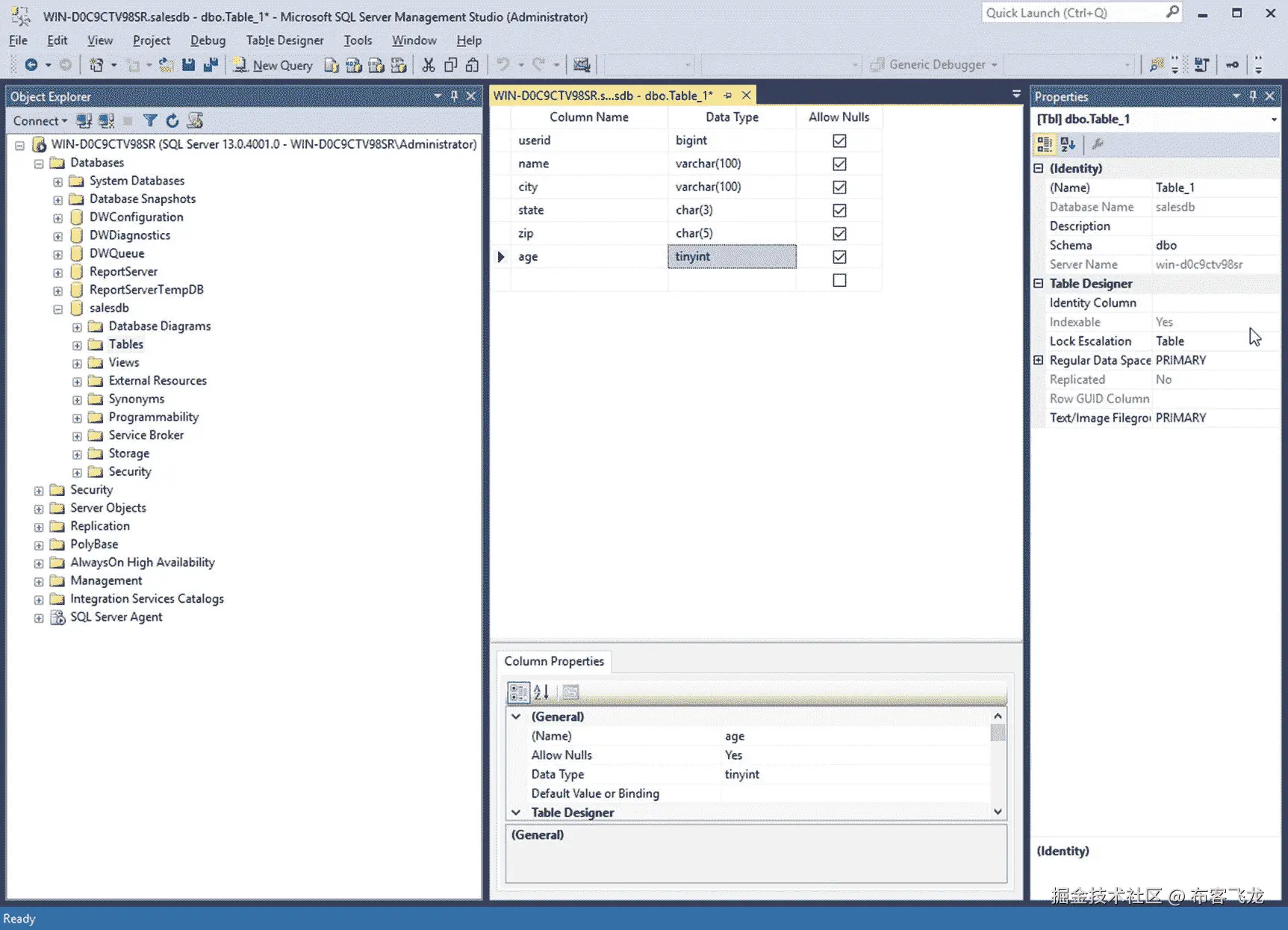This screenshot has width=1288, height=930.
Task: Click the Cut scissors icon
Action: click(x=428, y=65)
